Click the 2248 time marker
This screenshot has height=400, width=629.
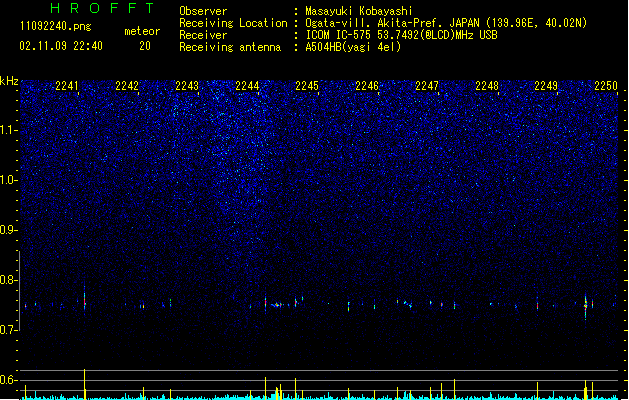click(487, 86)
